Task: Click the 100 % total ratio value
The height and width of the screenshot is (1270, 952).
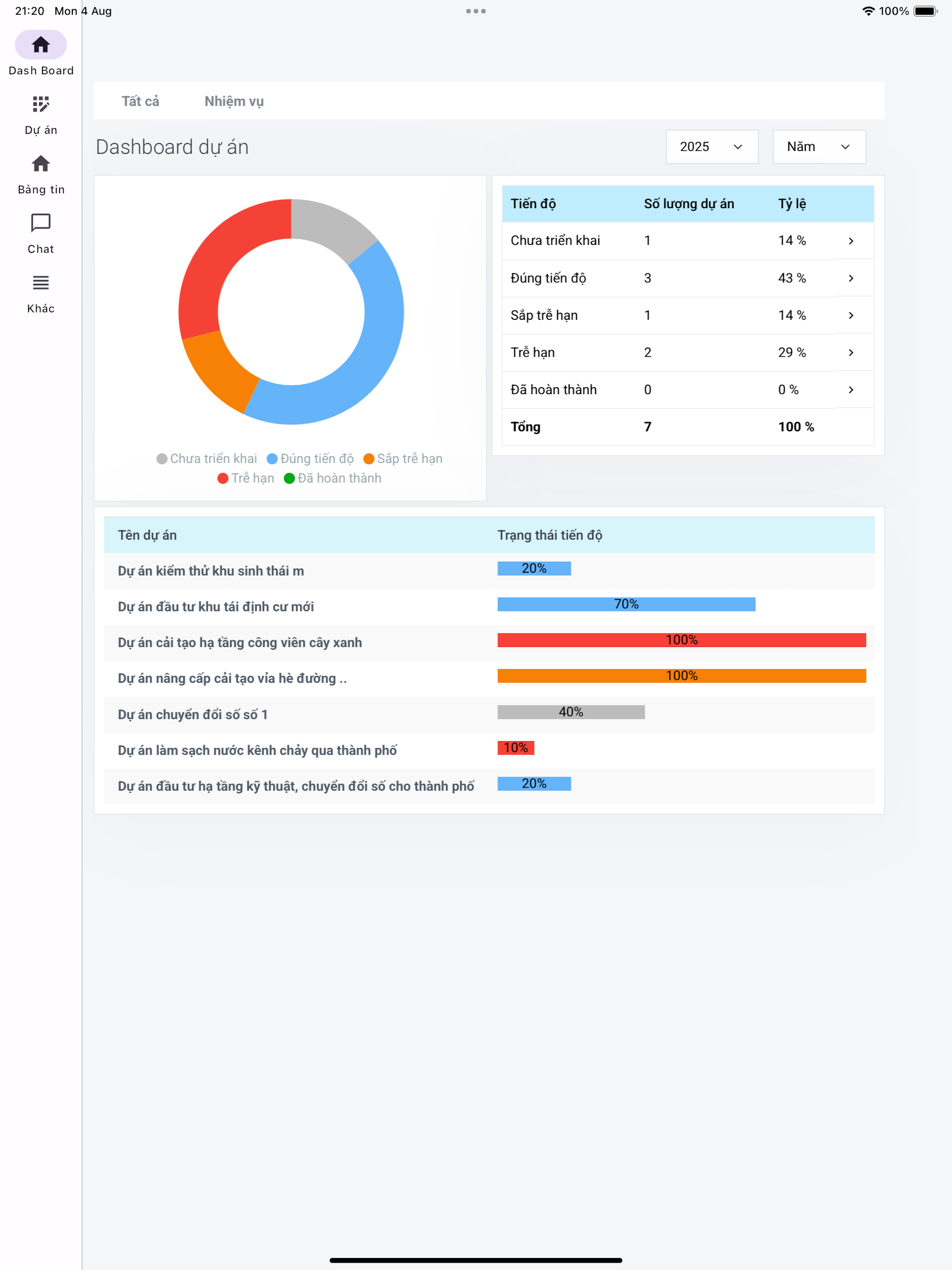Action: 796,427
